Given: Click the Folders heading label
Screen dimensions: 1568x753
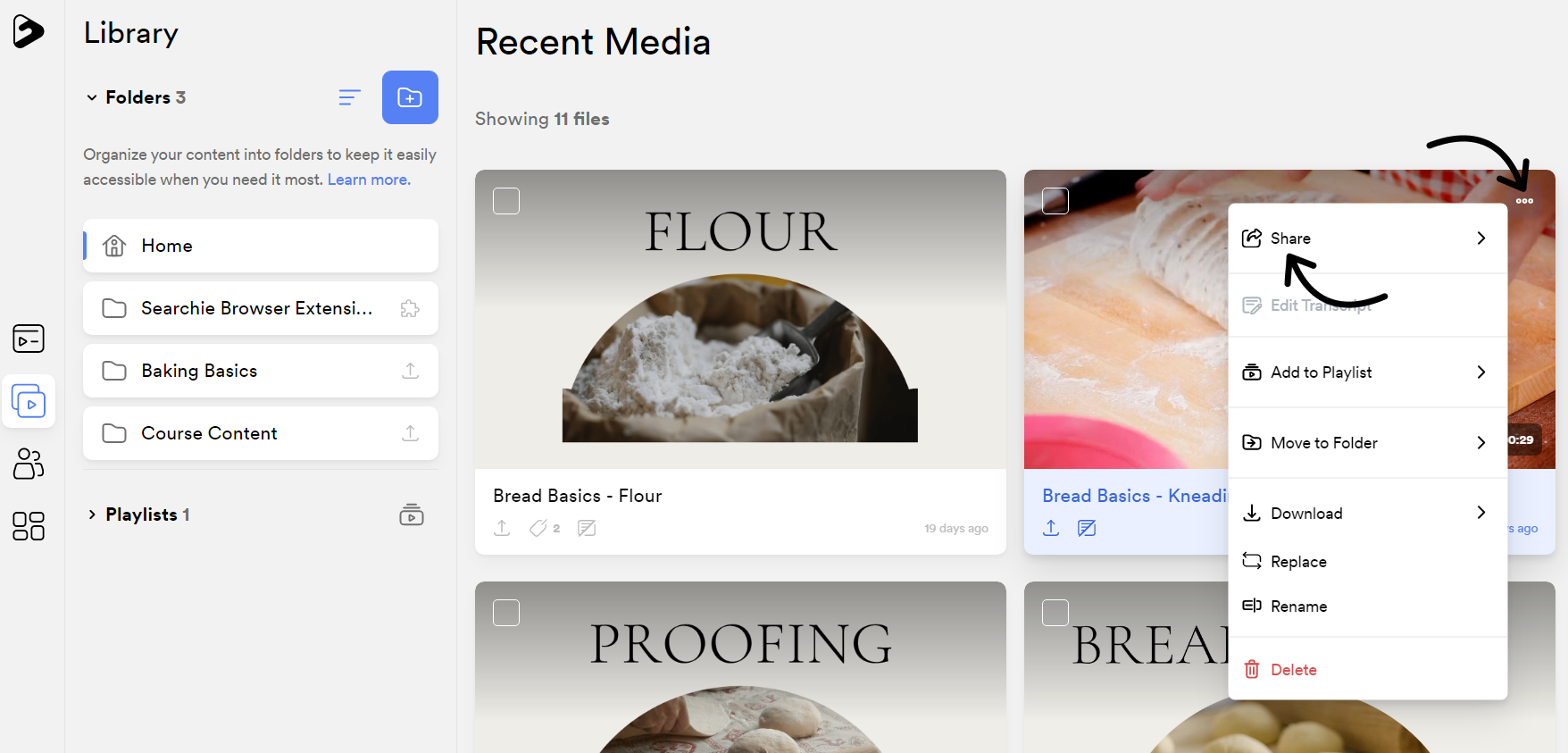Looking at the screenshot, I should 138,97.
